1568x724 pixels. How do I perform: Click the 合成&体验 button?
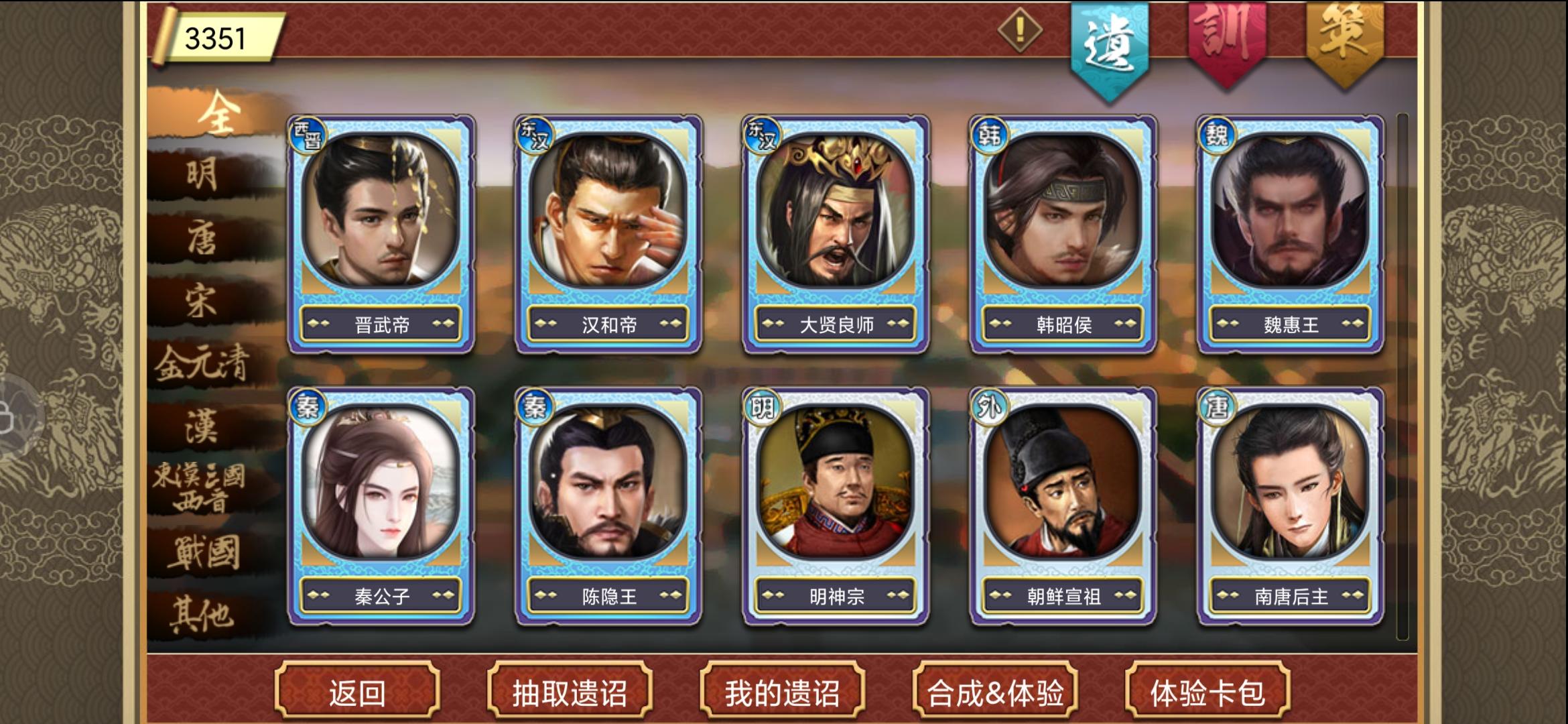995,692
